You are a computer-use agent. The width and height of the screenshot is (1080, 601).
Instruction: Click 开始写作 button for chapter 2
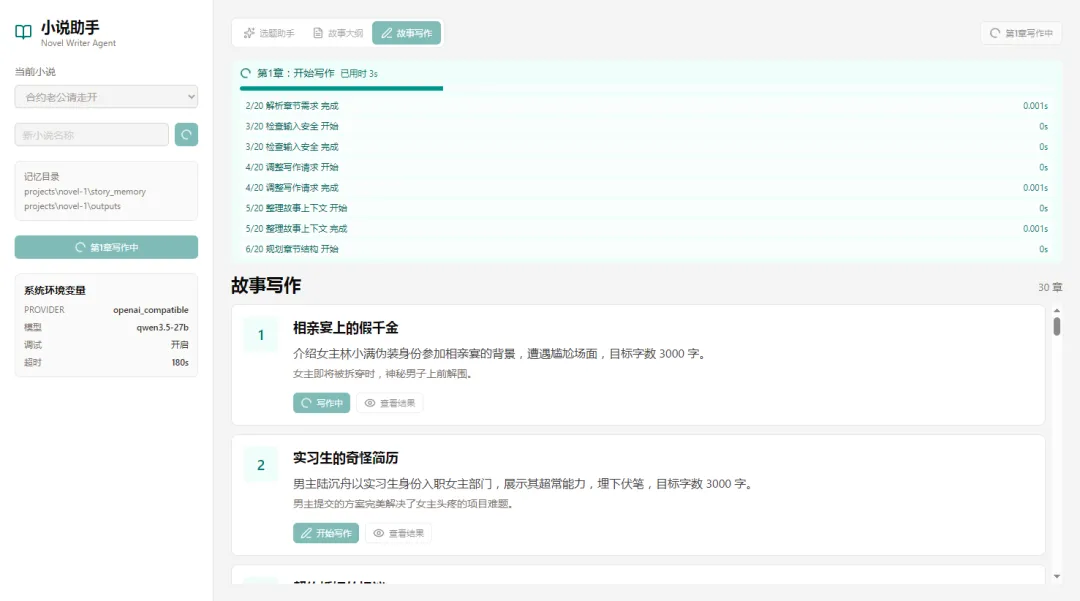pos(326,533)
